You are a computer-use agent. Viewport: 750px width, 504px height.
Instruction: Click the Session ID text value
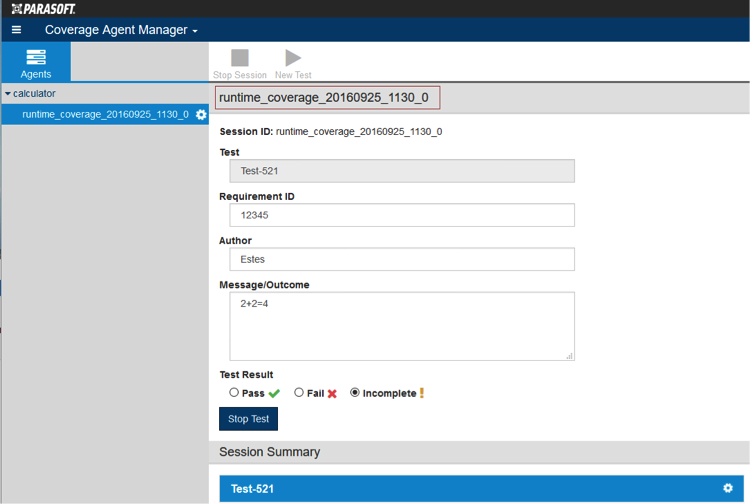coord(359,131)
